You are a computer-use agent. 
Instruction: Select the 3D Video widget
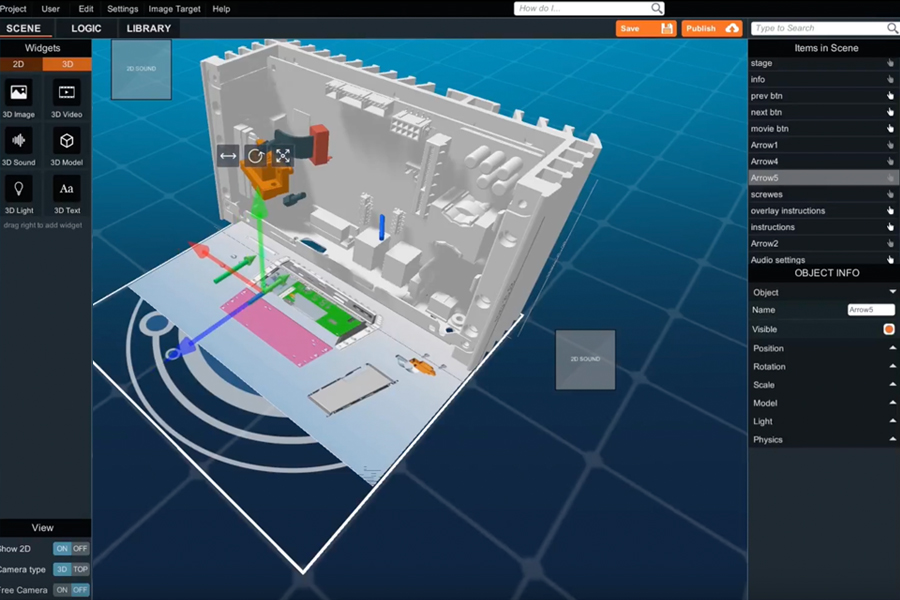67,99
